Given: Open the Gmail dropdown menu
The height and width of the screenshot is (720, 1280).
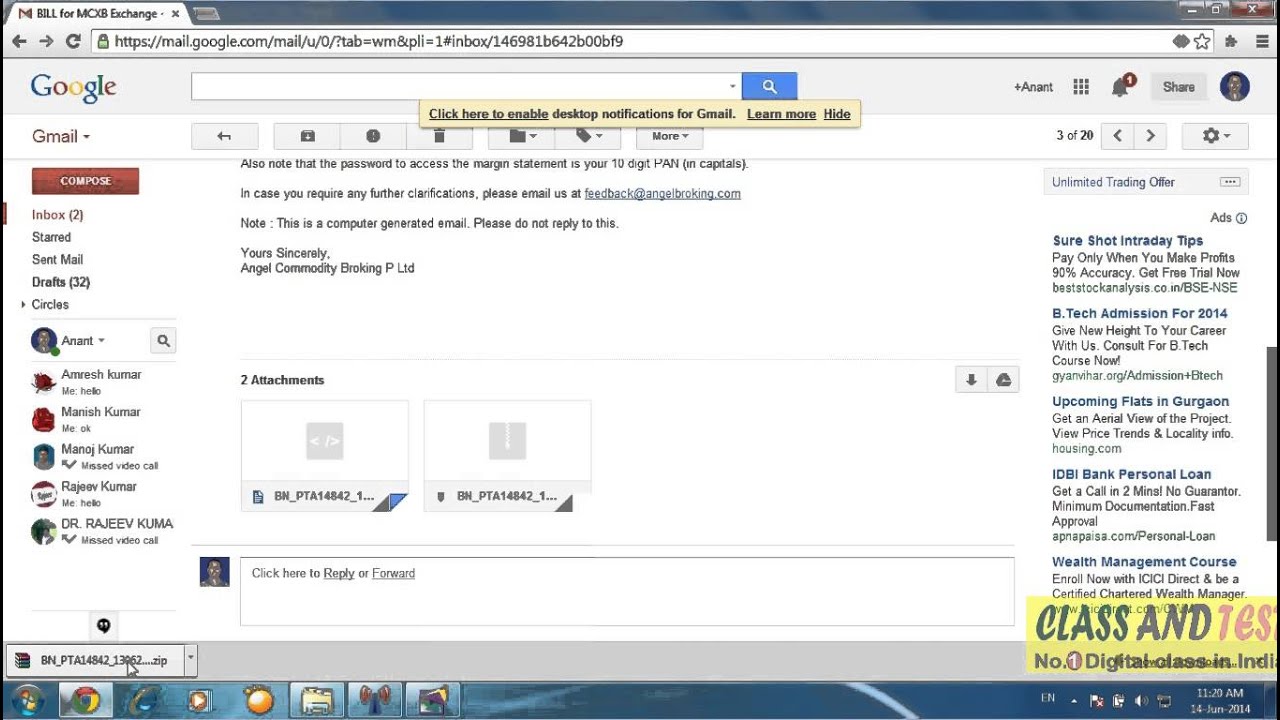Looking at the screenshot, I should 61,137.
